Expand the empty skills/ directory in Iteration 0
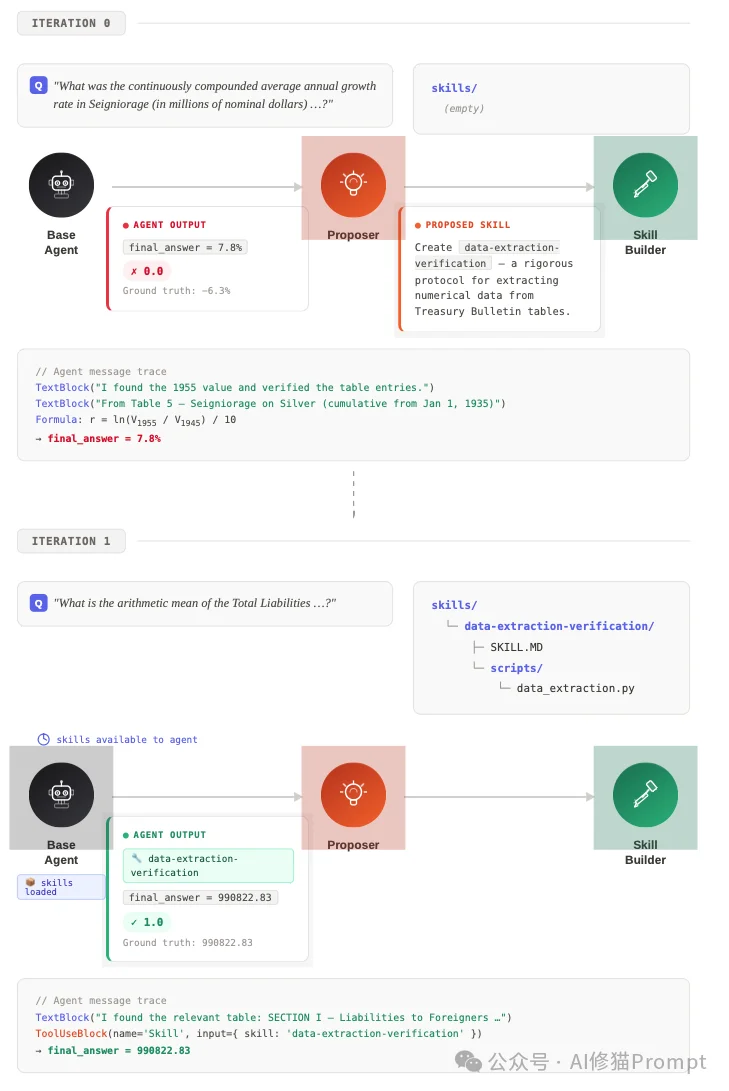Screen dimensions: 729x1091 454,88
